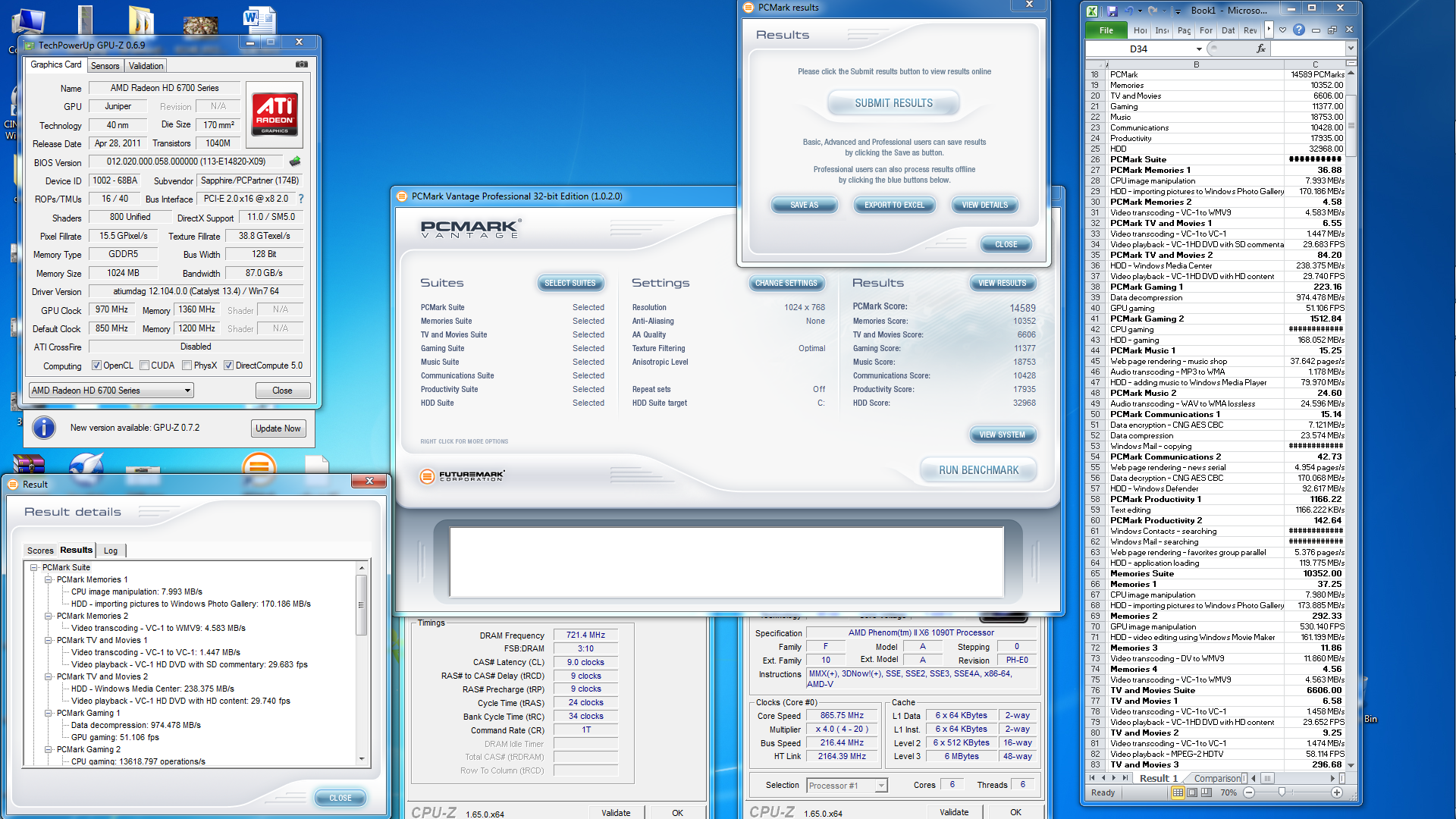Click the Excel zoom in plus icon

(1337, 792)
